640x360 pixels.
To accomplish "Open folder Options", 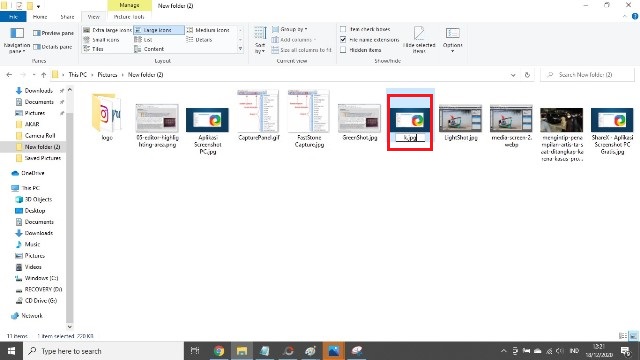I will (453, 40).
